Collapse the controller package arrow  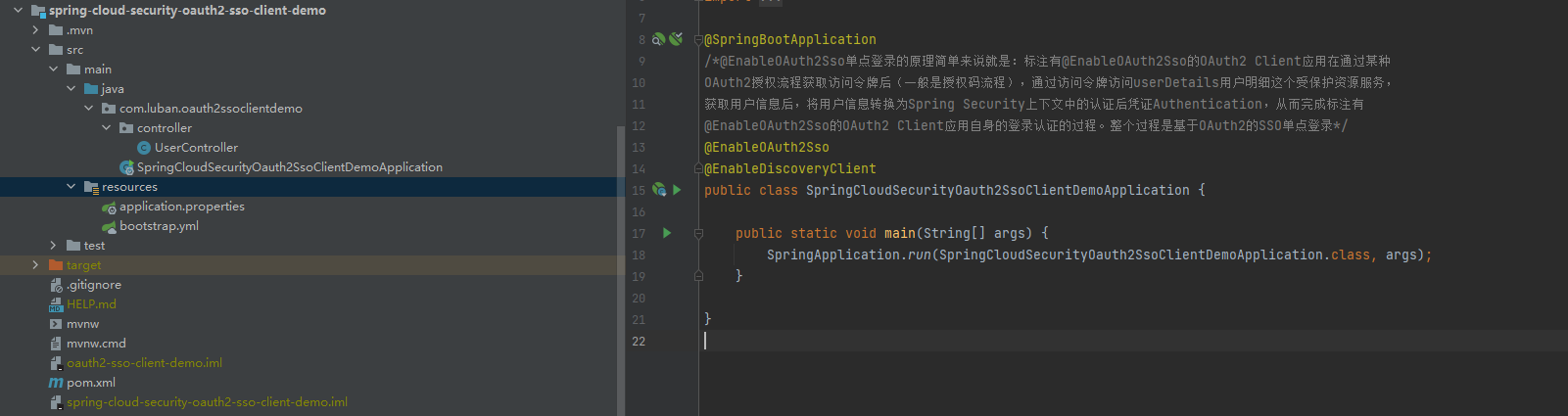[x=107, y=128]
